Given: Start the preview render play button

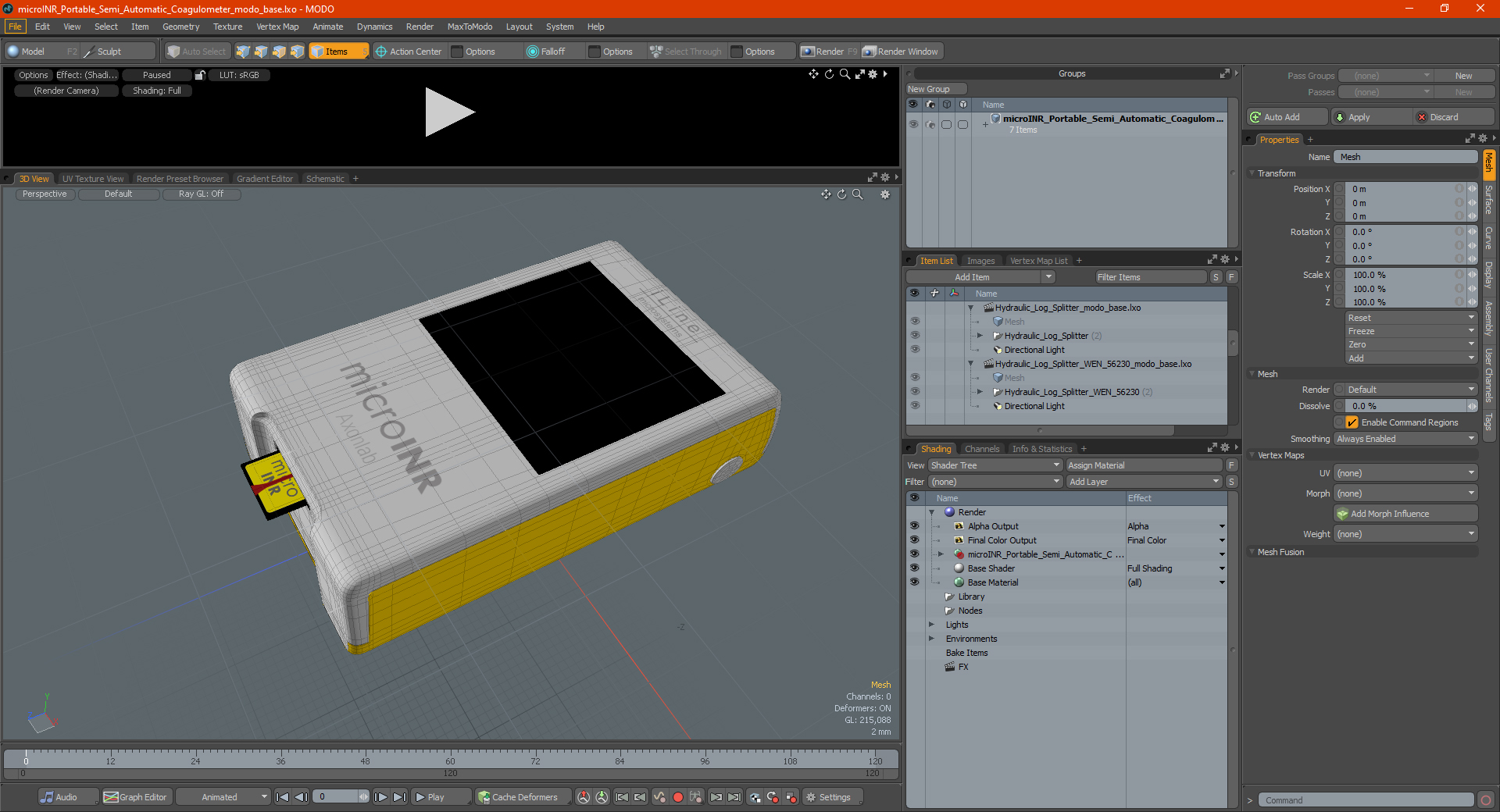Looking at the screenshot, I should pos(449,112).
